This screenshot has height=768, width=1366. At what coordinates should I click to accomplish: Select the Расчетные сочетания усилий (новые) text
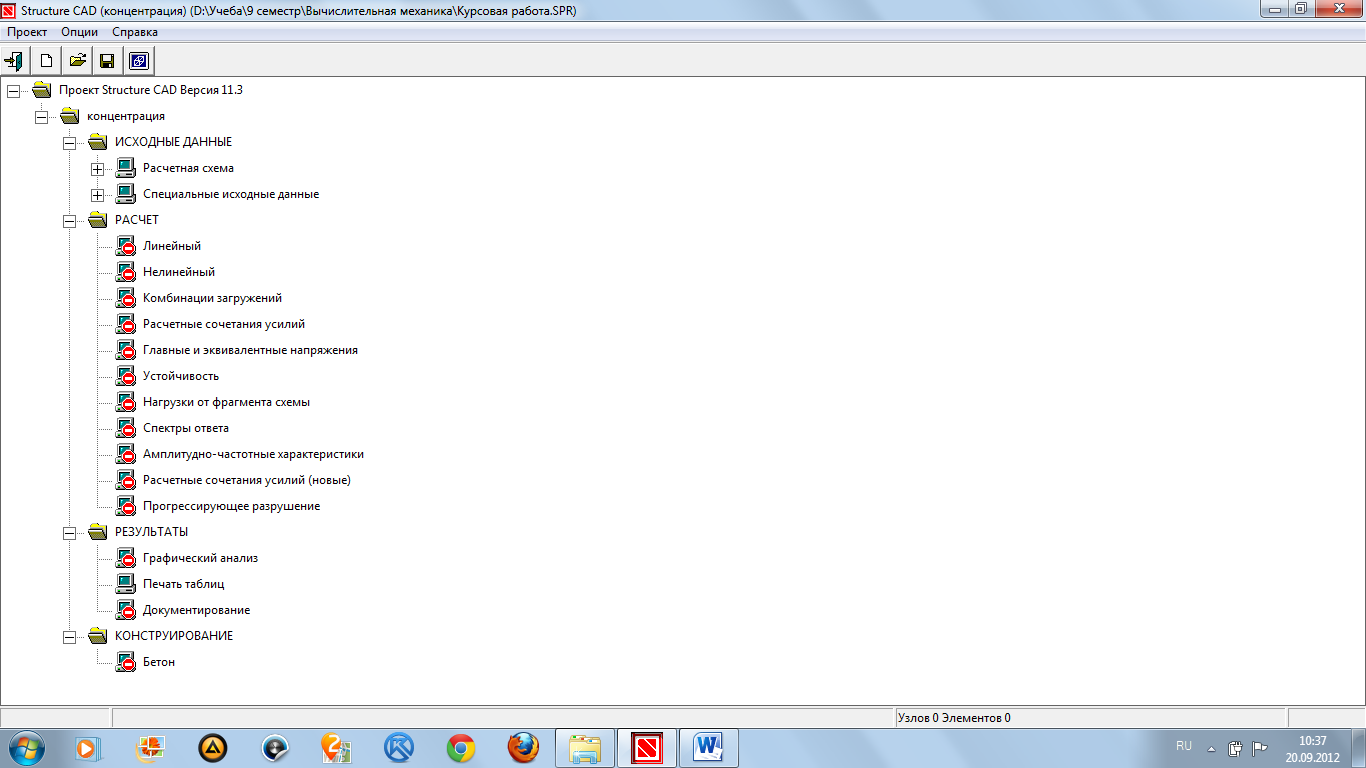point(247,480)
